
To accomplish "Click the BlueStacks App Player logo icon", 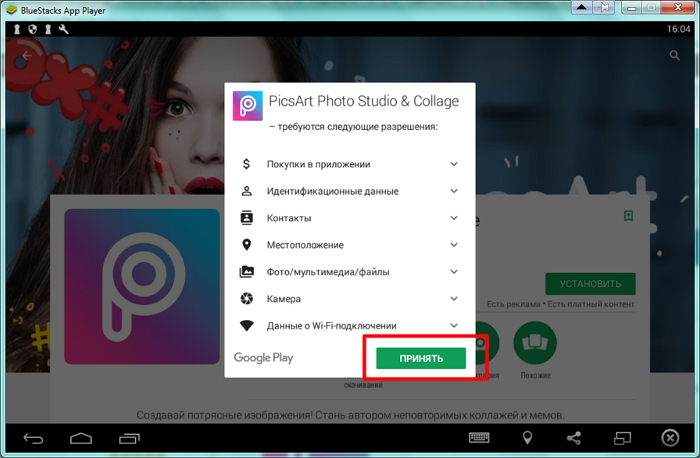I will [11, 10].
